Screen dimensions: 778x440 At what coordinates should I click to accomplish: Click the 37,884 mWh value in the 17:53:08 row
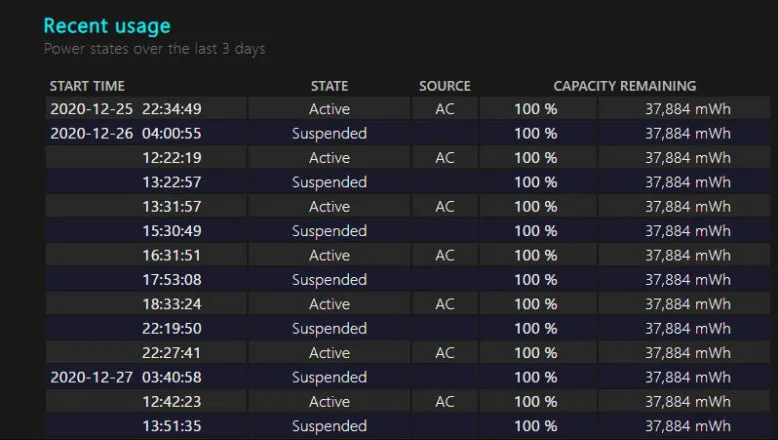point(687,280)
